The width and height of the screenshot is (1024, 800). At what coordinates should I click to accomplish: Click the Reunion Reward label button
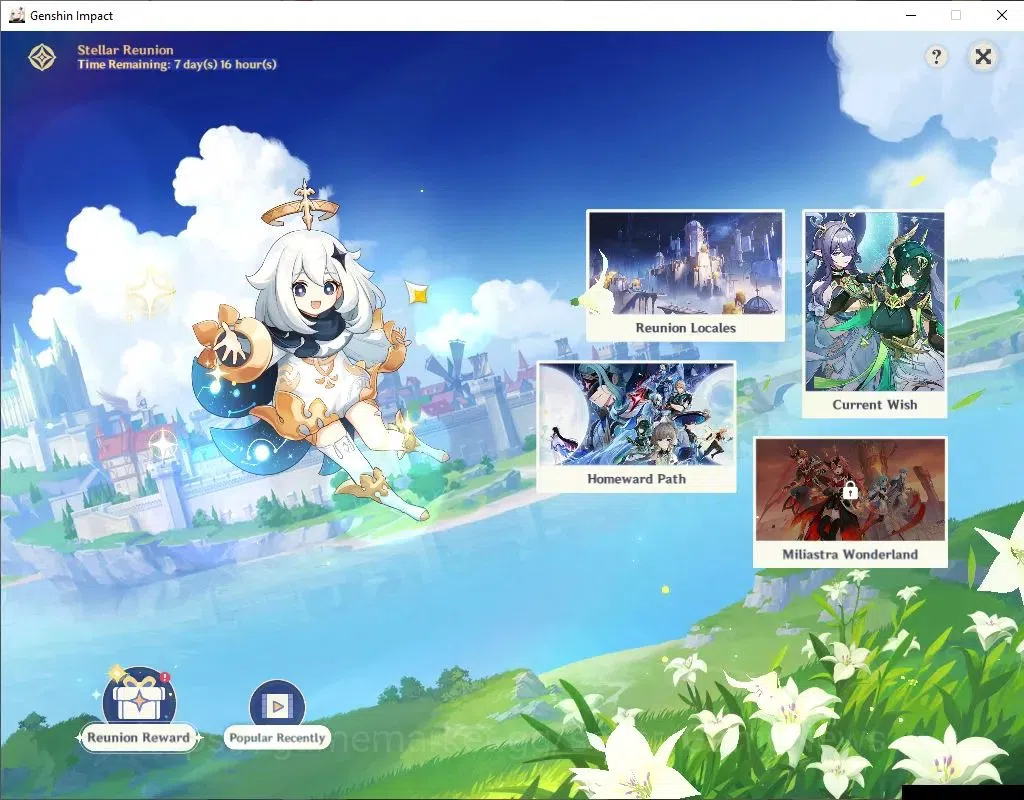(x=138, y=738)
